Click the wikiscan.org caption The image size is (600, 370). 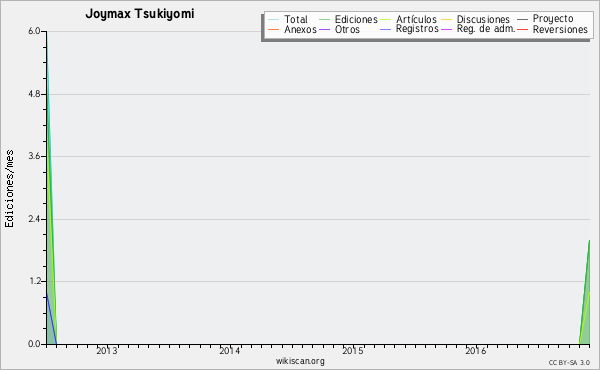coord(300,361)
